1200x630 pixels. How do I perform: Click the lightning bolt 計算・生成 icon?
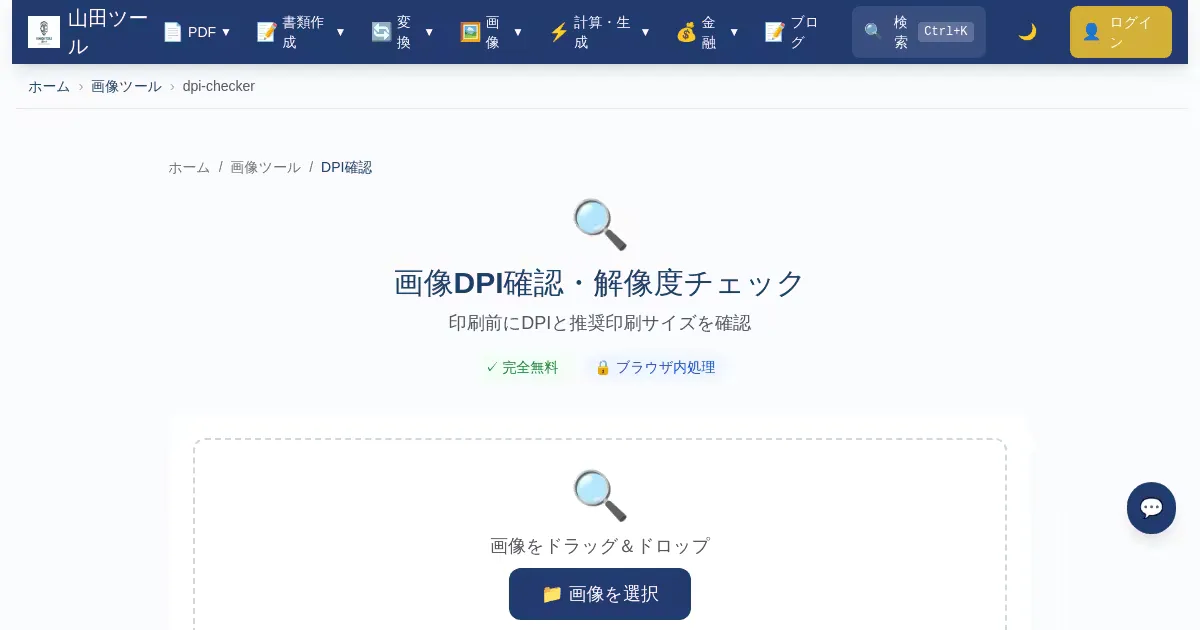click(559, 32)
